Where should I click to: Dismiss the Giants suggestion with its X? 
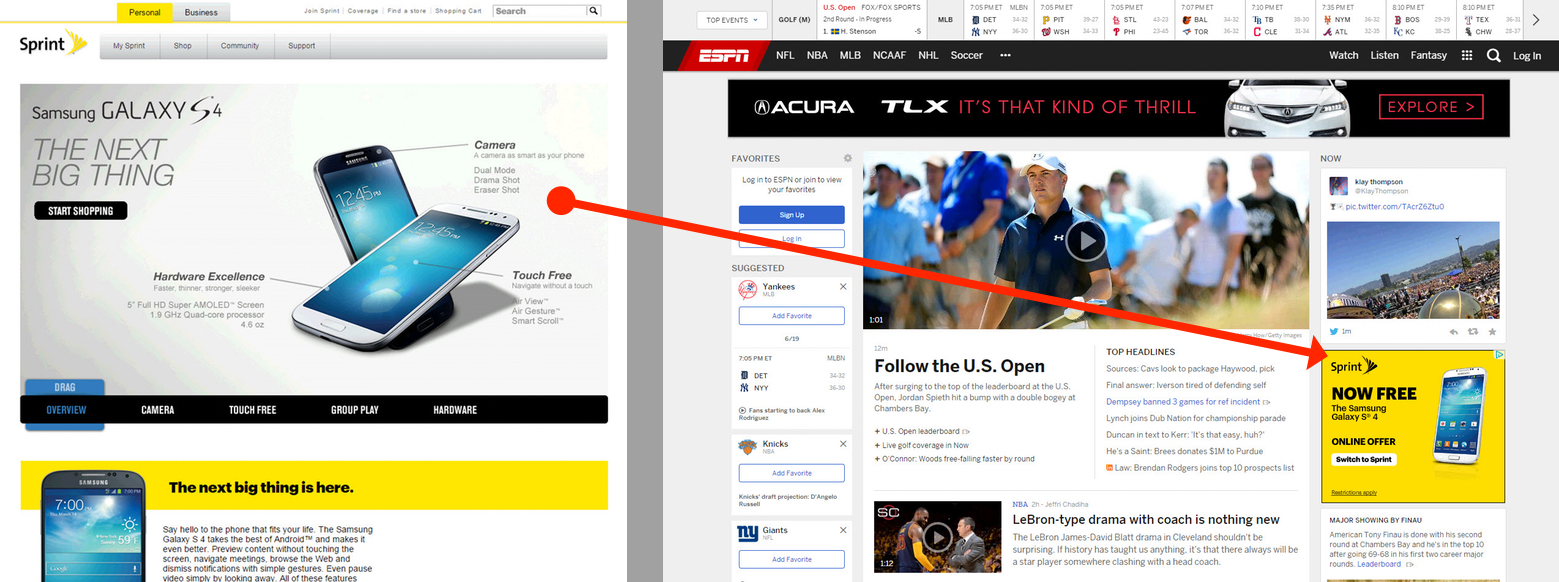(842, 530)
